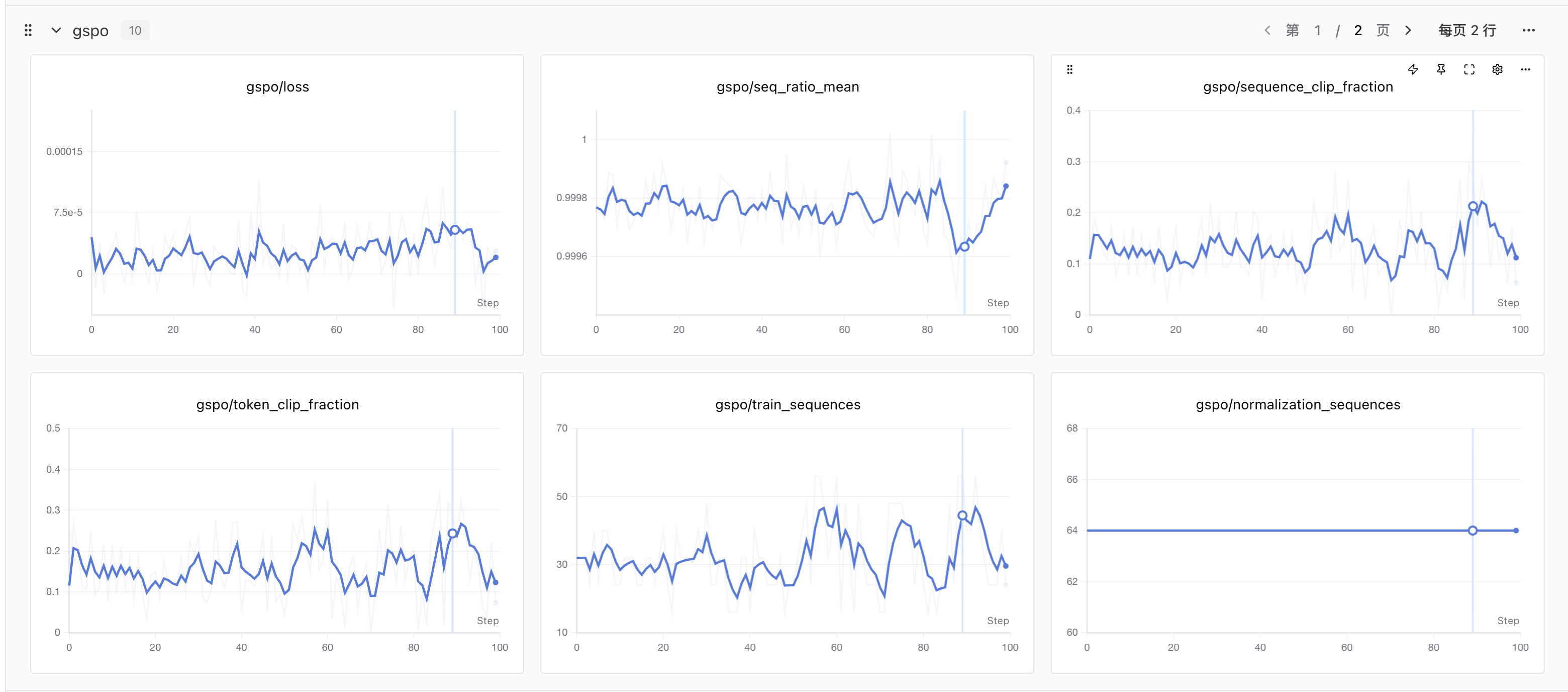
Task: Open sequence_clip_fraction chart settings gear
Action: [x=1498, y=69]
